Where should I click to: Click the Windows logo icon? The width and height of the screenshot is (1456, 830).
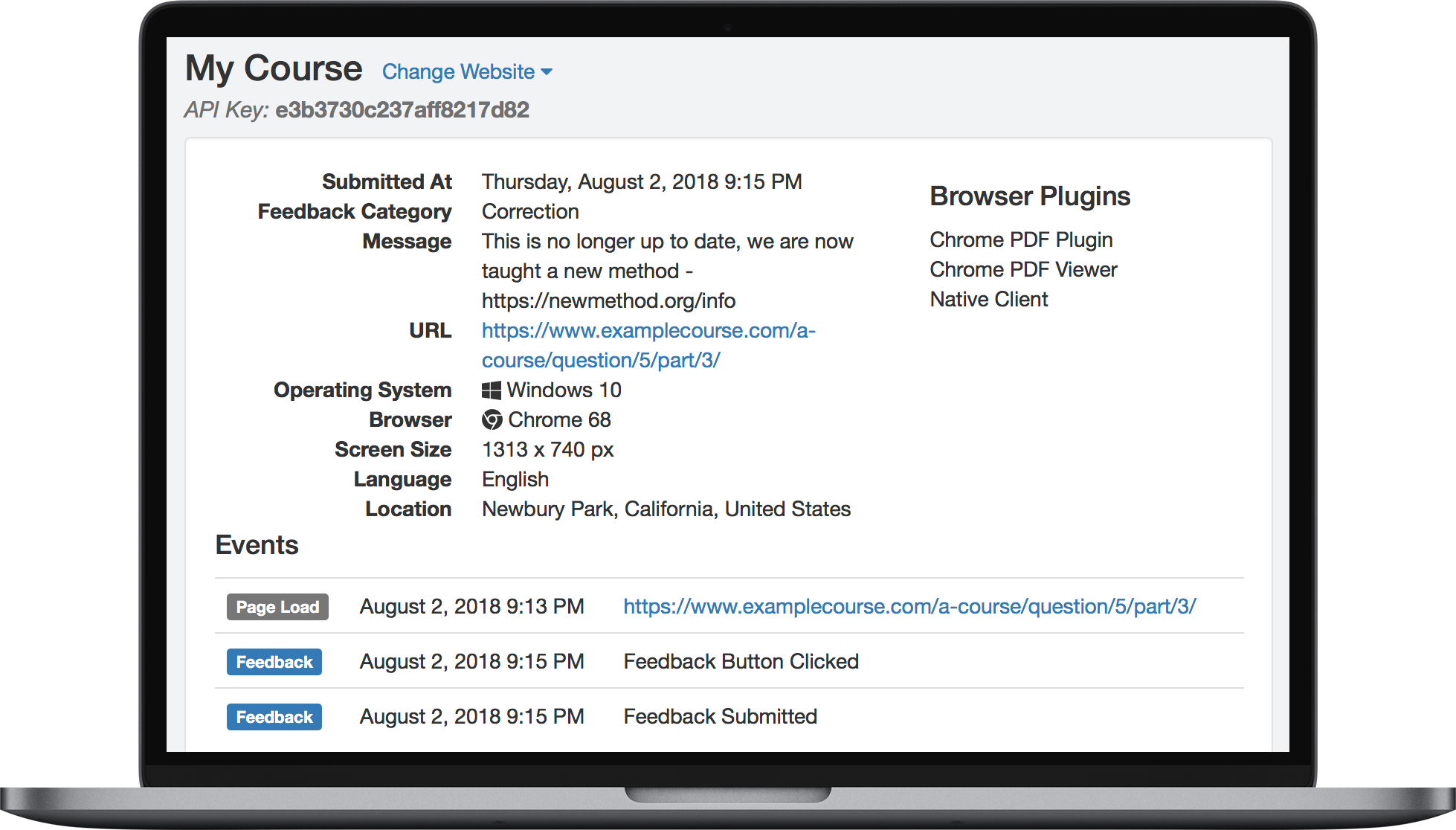pyautogui.click(x=491, y=390)
